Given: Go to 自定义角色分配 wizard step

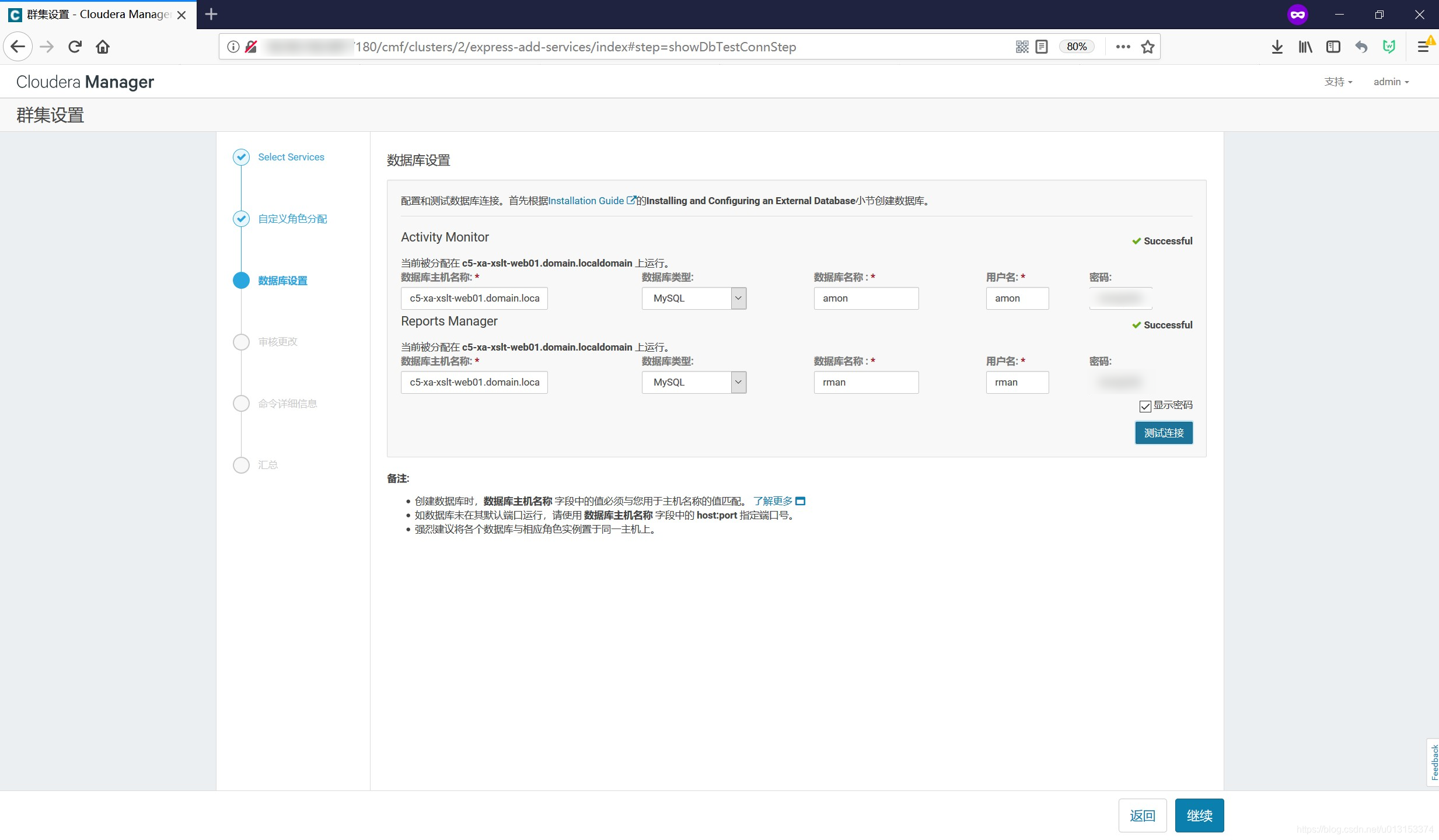Looking at the screenshot, I should 292,219.
